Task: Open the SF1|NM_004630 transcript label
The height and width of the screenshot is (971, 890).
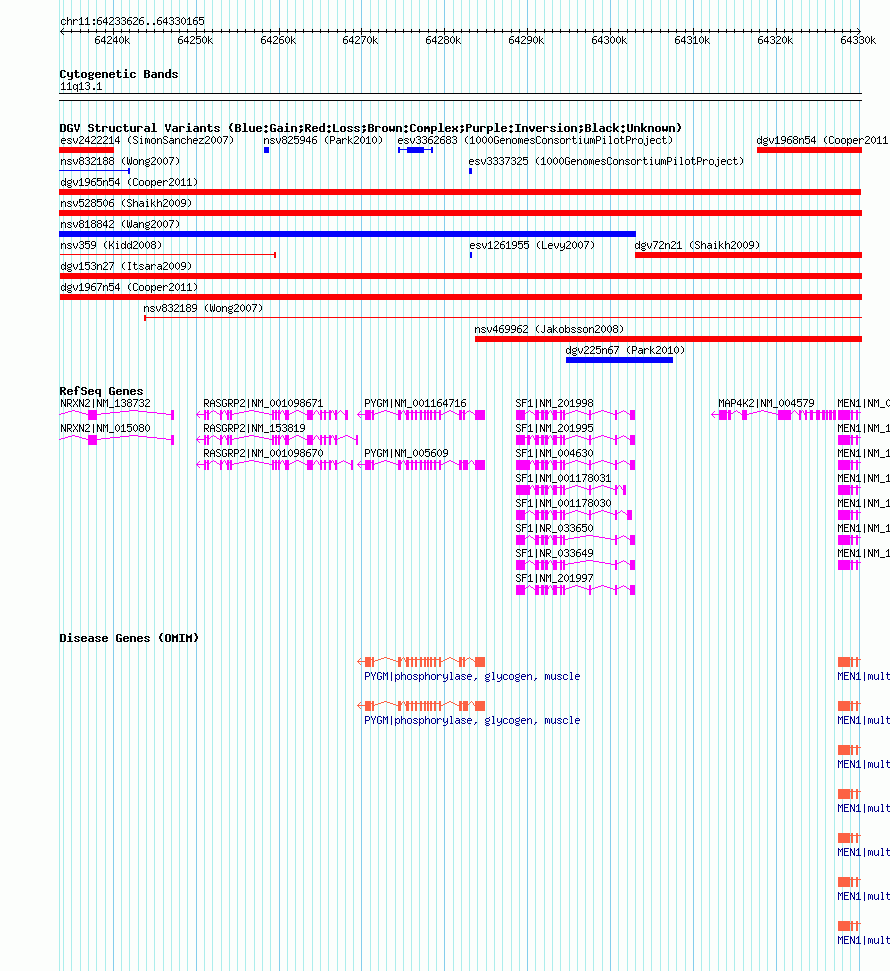Action: coord(554,454)
